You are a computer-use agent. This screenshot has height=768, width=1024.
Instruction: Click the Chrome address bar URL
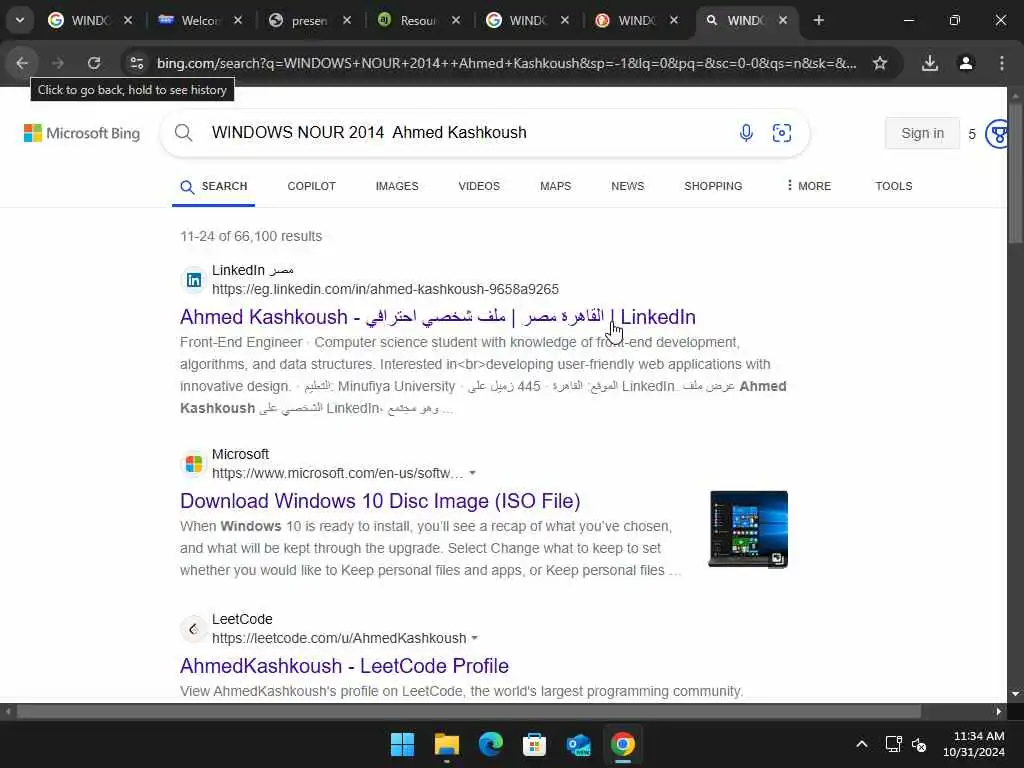506,63
